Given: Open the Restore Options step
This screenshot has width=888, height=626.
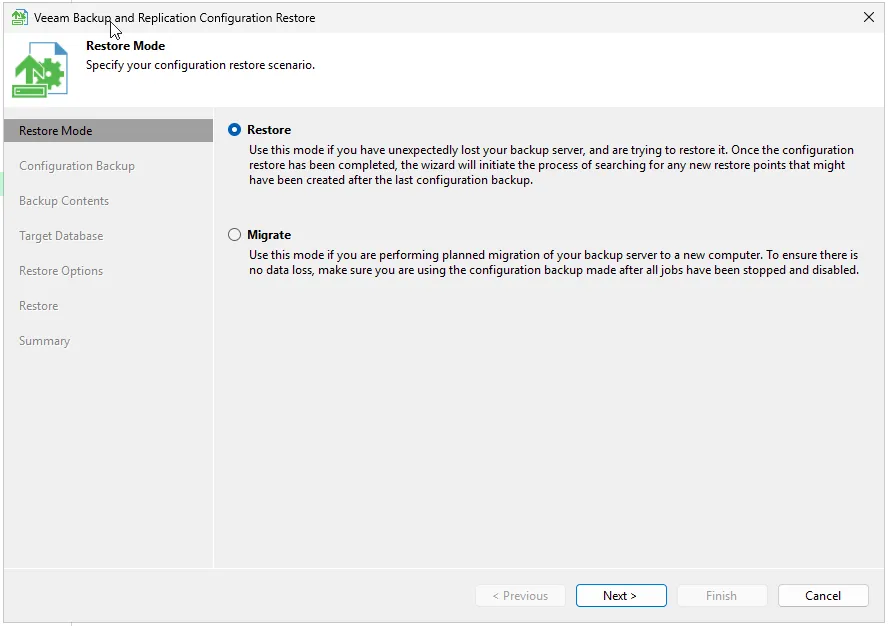Looking at the screenshot, I should pyautogui.click(x=61, y=271).
